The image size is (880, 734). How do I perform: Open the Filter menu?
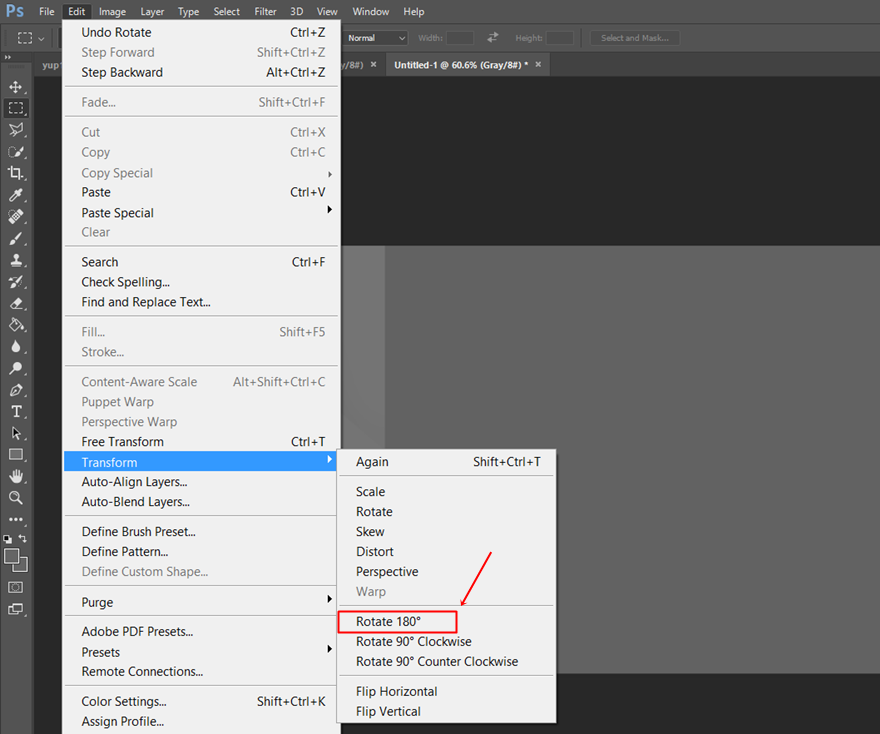tap(265, 11)
